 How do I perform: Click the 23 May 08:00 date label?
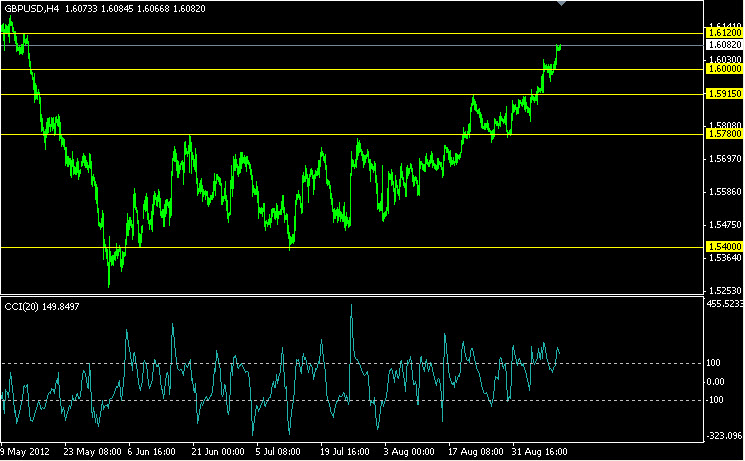click(92, 451)
